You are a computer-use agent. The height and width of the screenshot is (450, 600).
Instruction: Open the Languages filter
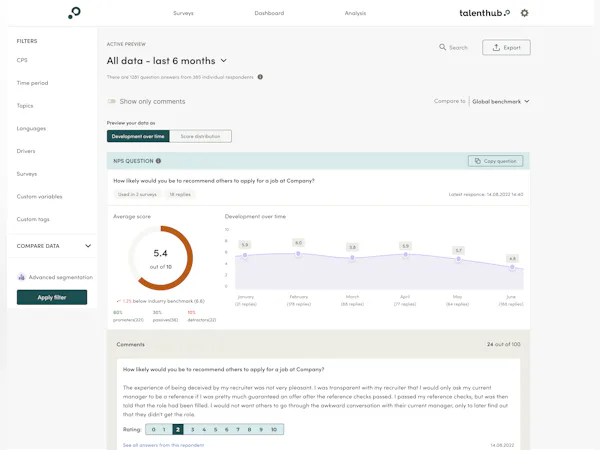click(x=31, y=129)
